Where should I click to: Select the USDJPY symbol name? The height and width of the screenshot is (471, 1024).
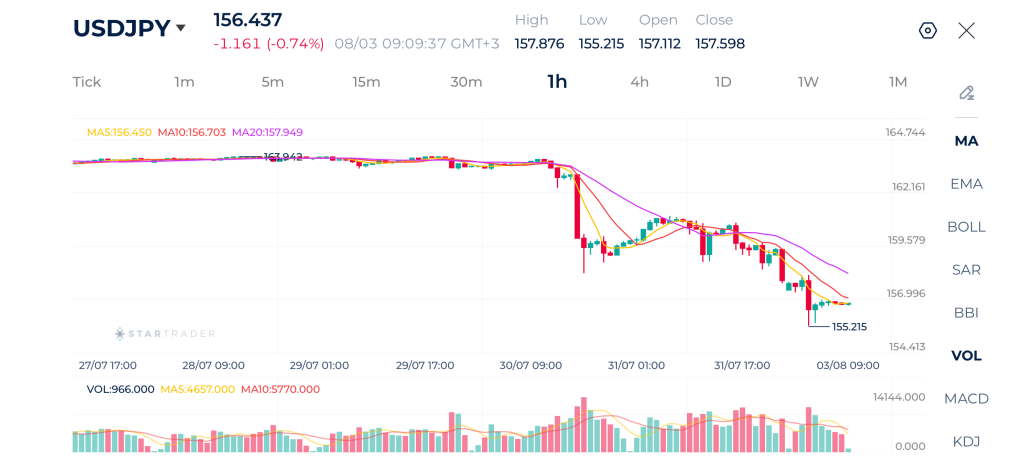pos(121,28)
